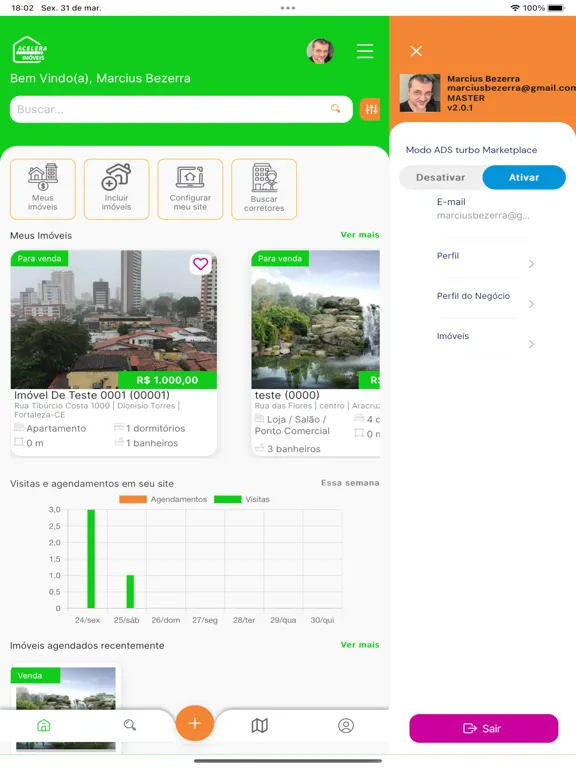576x768 pixels.
Task: Click title Imóvel De Teste 0001 (00001)
Action: 92,395
